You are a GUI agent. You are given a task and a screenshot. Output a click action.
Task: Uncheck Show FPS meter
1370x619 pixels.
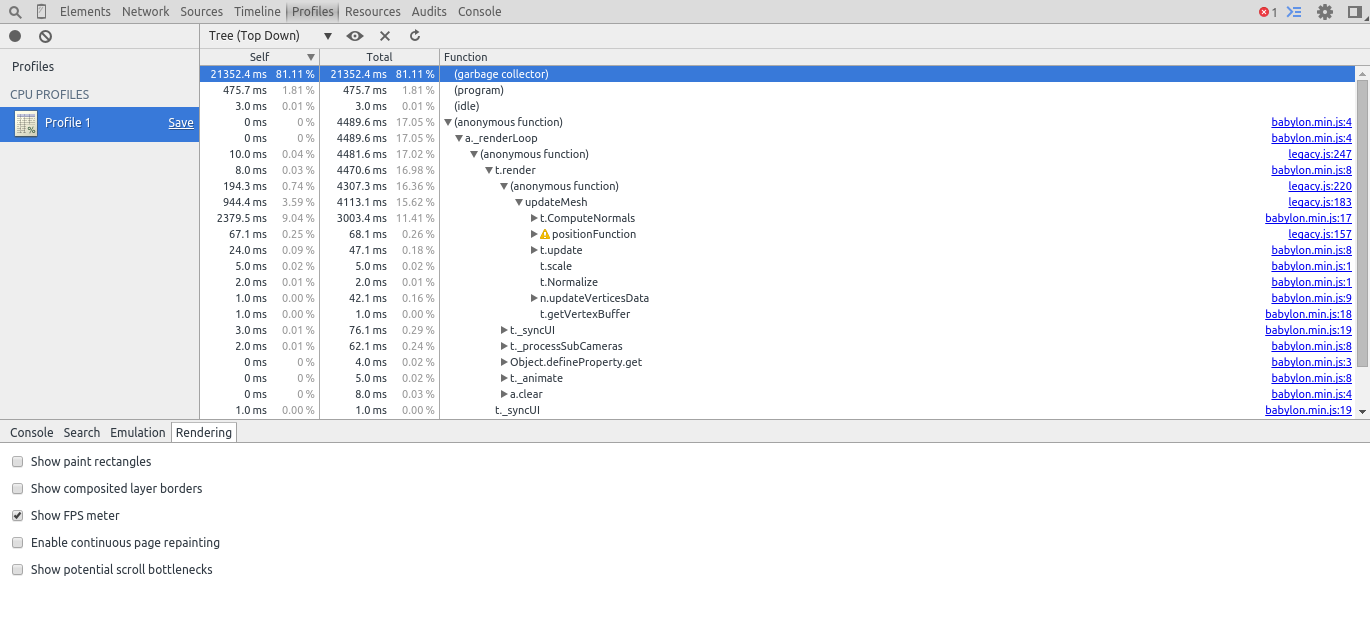17,516
